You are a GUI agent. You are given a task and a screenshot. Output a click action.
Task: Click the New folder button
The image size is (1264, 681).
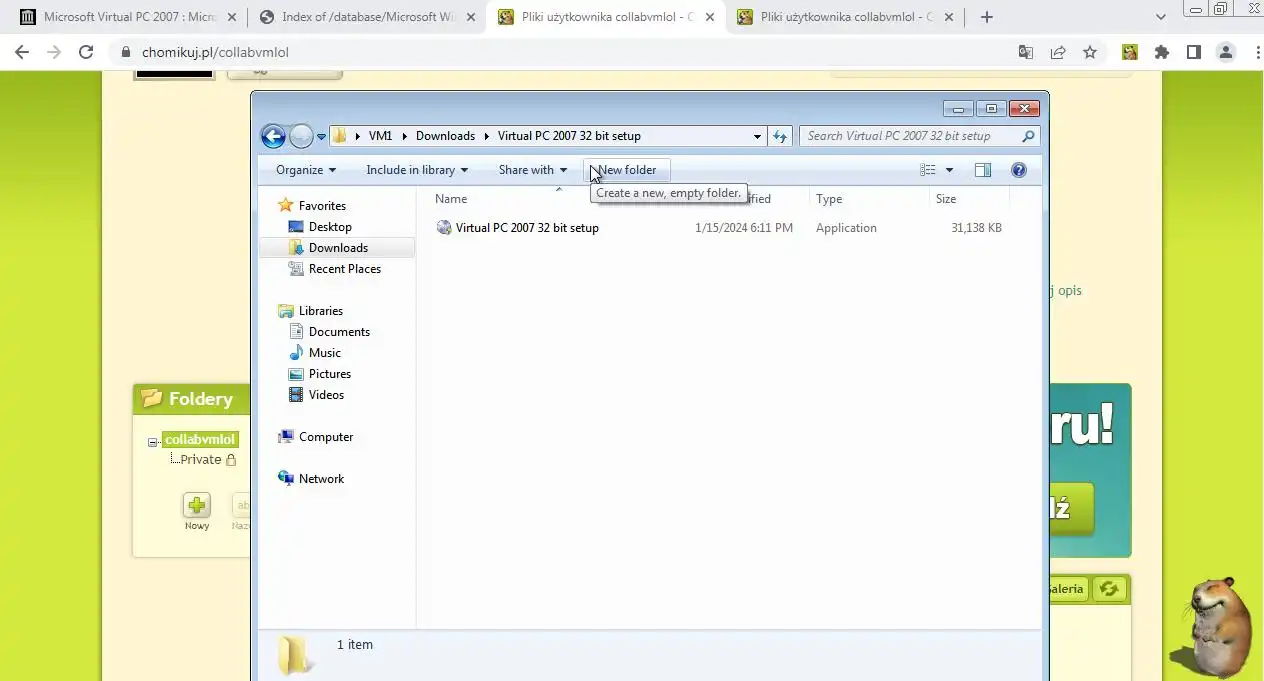pyautogui.click(x=627, y=170)
